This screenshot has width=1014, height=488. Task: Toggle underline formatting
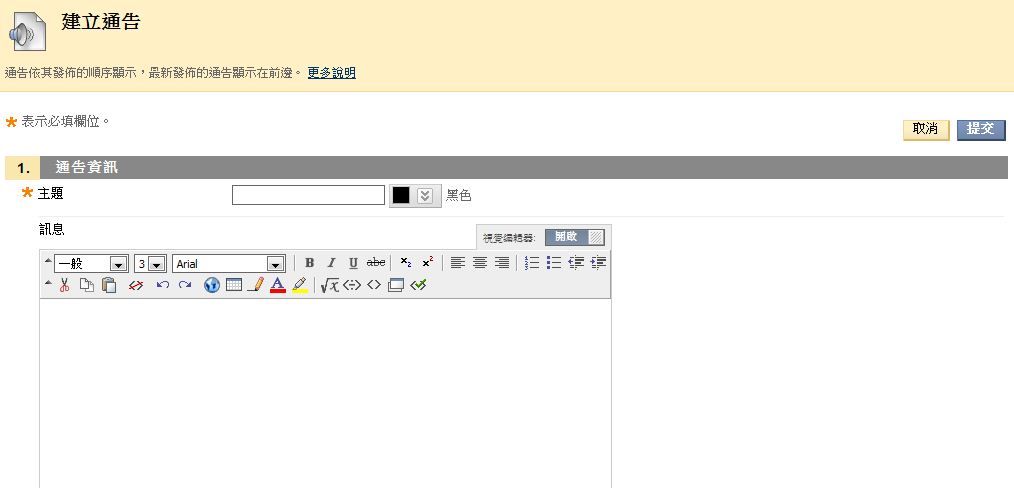click(x=353, y=263)
